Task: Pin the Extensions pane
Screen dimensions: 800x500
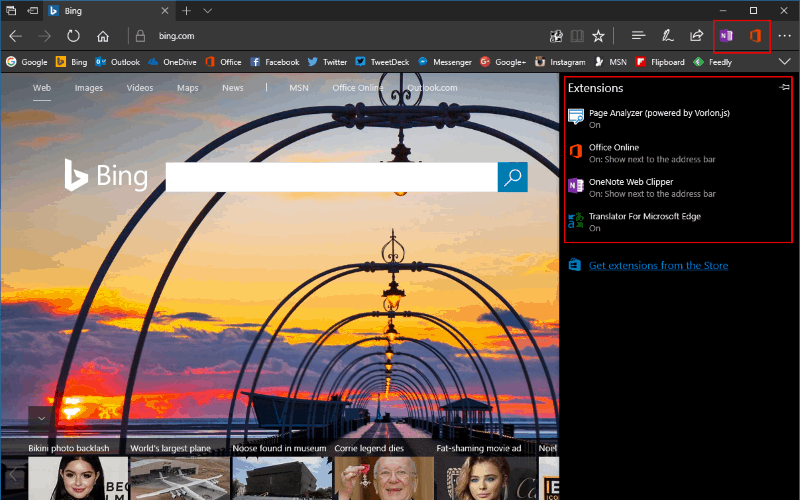Action: pyautogui.click(x=784, y=87)
